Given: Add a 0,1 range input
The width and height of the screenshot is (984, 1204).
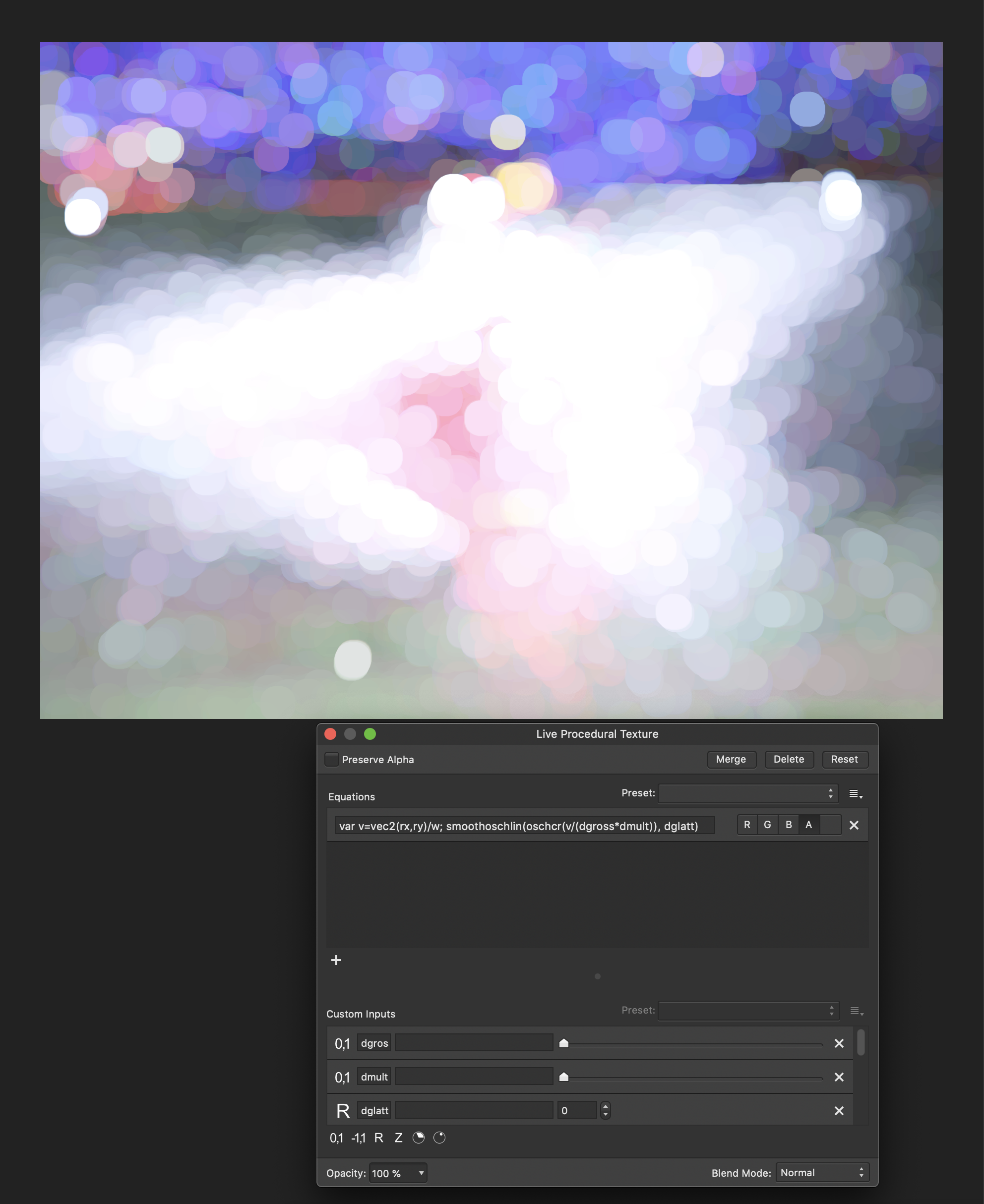Looking at the screenshot, I should point(336,1138).
